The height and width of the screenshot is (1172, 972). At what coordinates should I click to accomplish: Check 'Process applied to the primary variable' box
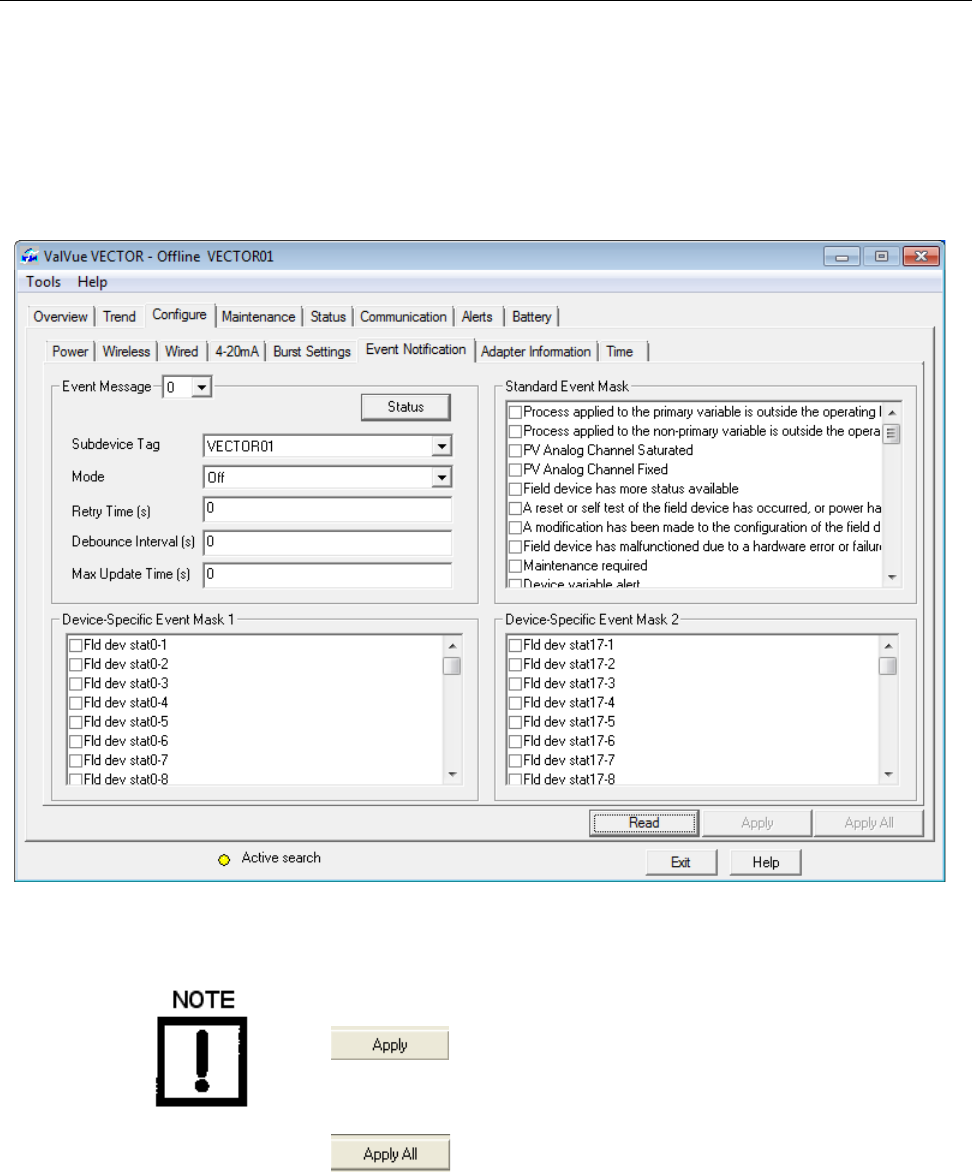(515, 412)
